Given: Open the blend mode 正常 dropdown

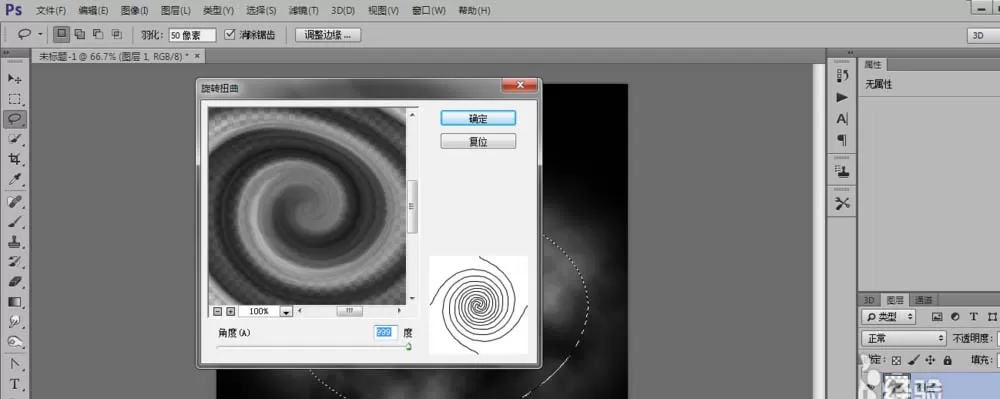Looking at the screenshot, I should [x=904, y=338].
